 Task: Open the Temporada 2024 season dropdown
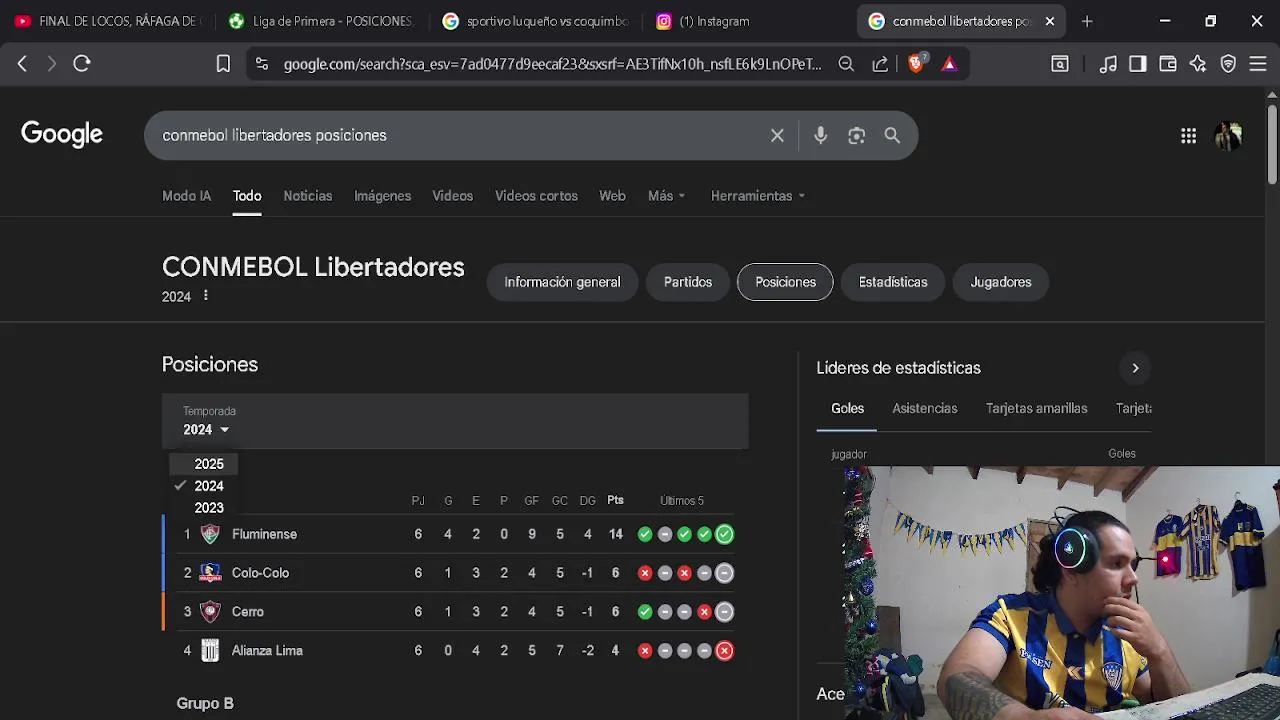click(206, 430)
